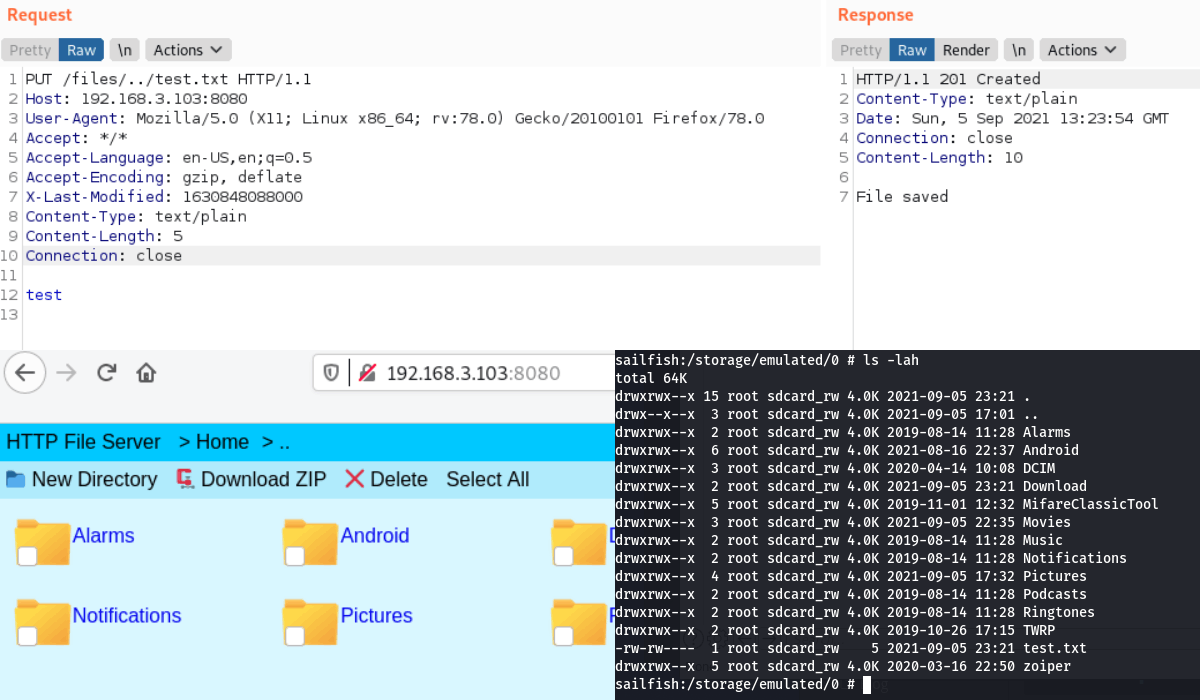
Task: Switch Request view to Pretty tab
Action: [30, 50]
